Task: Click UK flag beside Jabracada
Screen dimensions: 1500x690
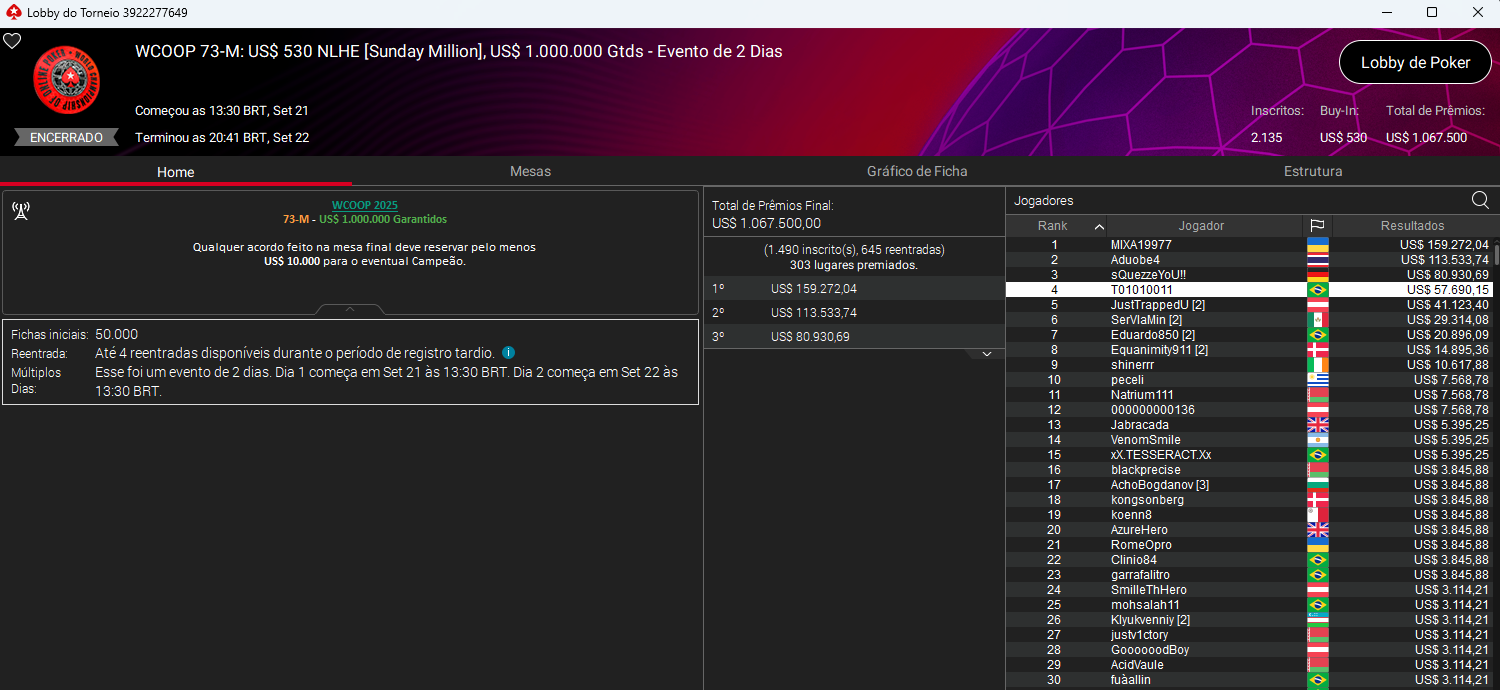Action: (x=1317, y=425)
